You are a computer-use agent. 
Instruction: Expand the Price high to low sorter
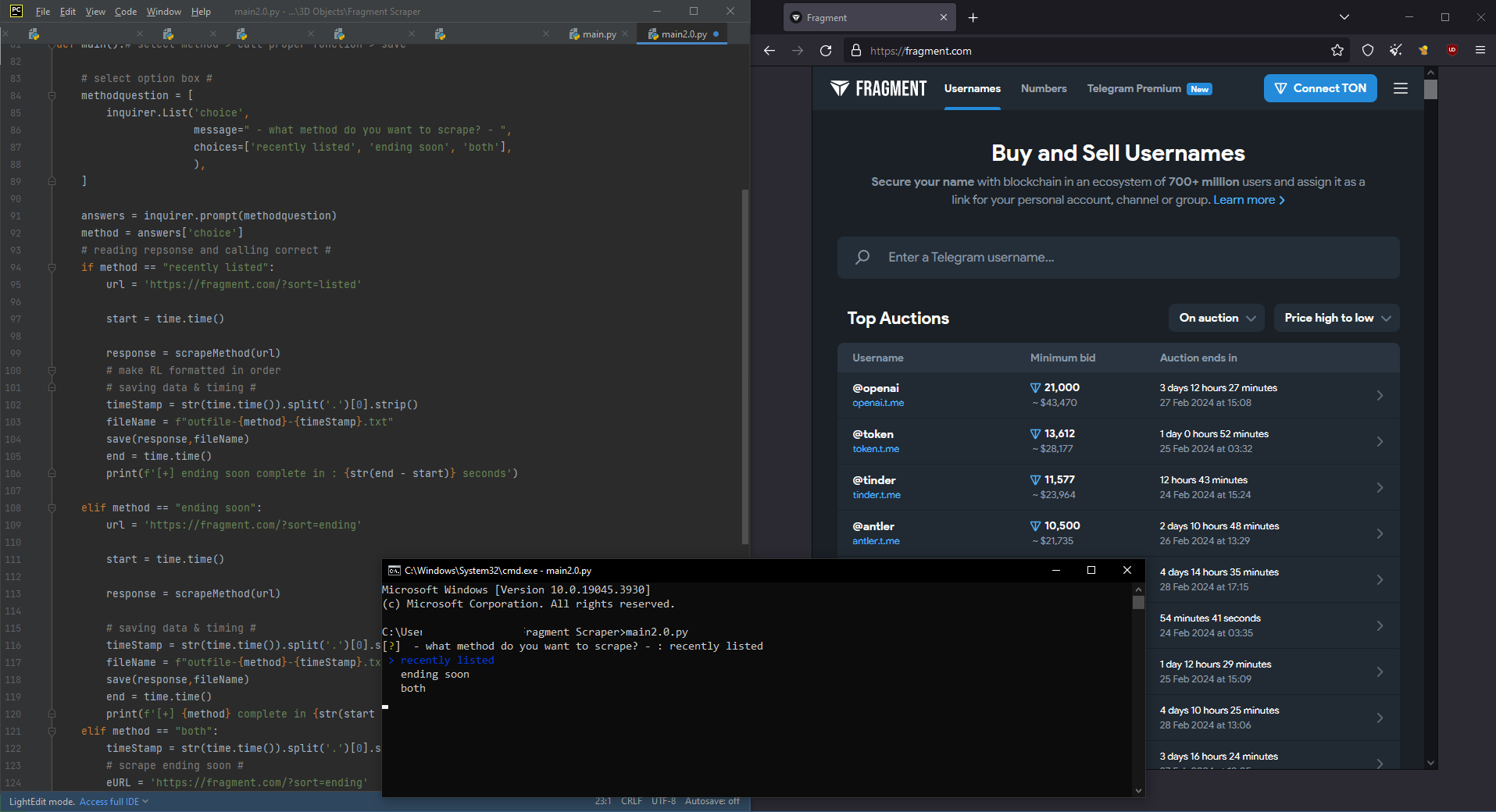[x=1337, y=318]
